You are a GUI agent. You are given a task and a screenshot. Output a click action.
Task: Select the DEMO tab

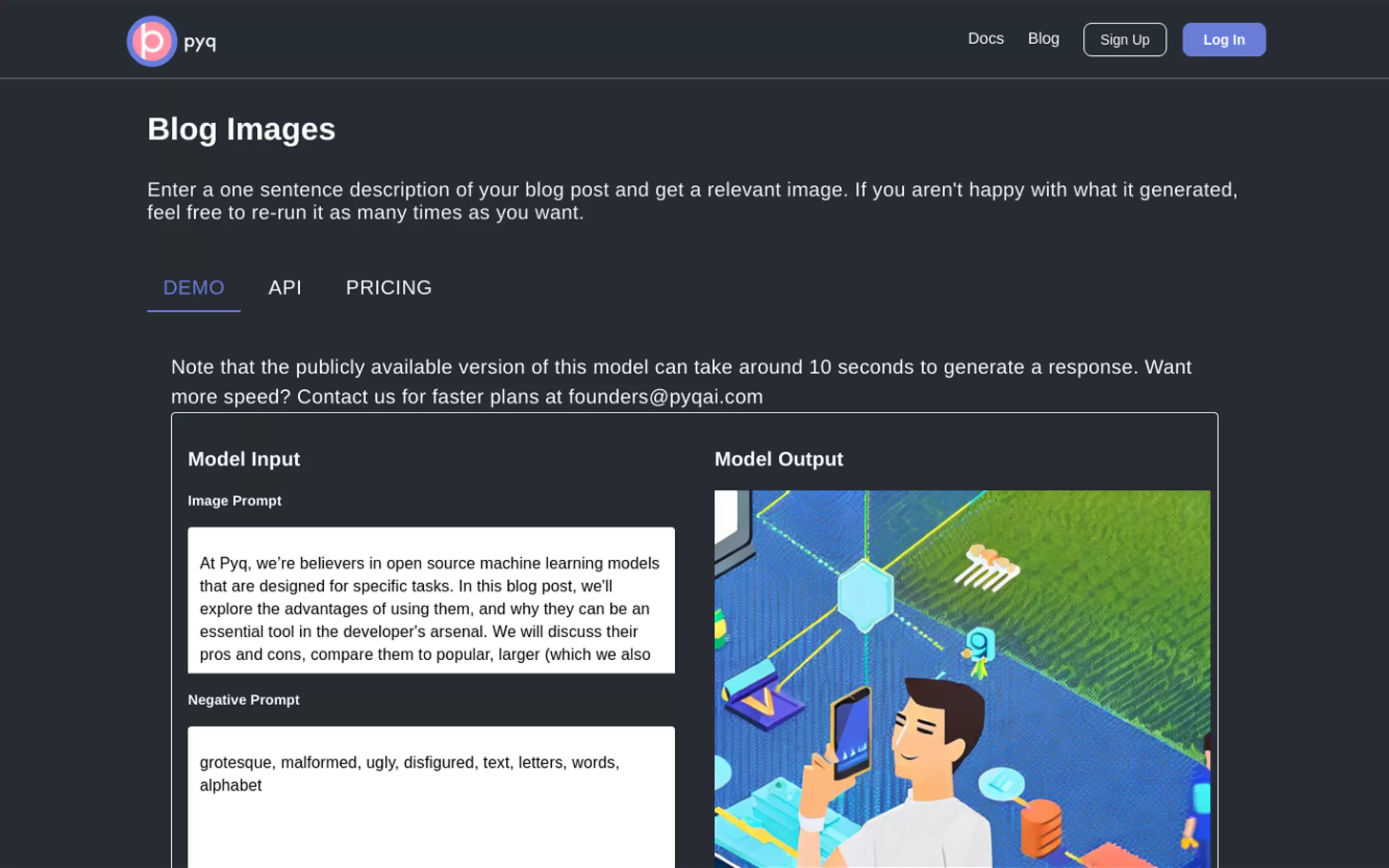pos(194,288)
